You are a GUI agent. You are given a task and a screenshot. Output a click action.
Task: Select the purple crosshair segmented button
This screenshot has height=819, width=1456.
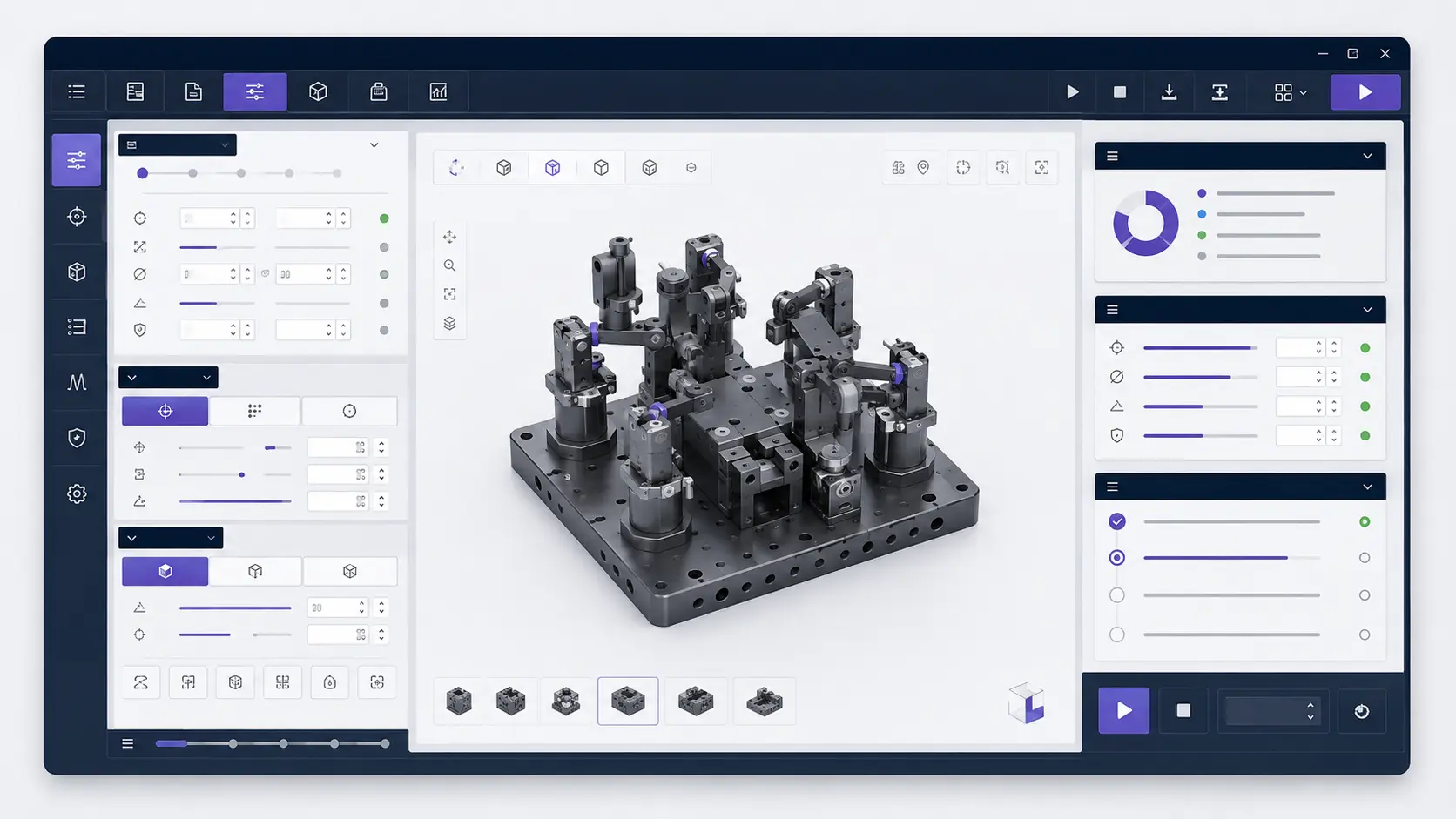pyautogui.click(x=165, y=411)
